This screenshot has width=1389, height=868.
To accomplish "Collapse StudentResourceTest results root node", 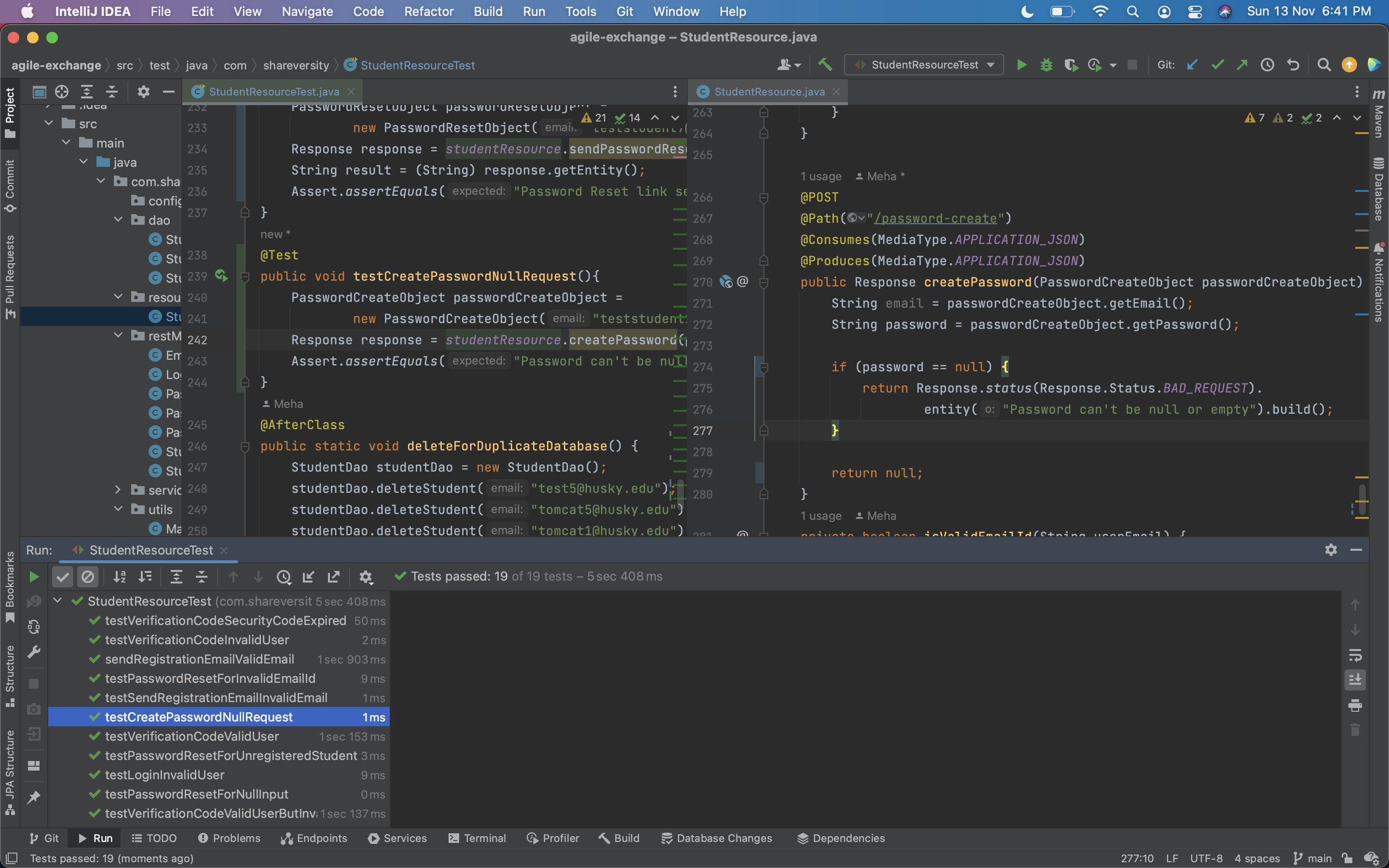I will (57, 600).
